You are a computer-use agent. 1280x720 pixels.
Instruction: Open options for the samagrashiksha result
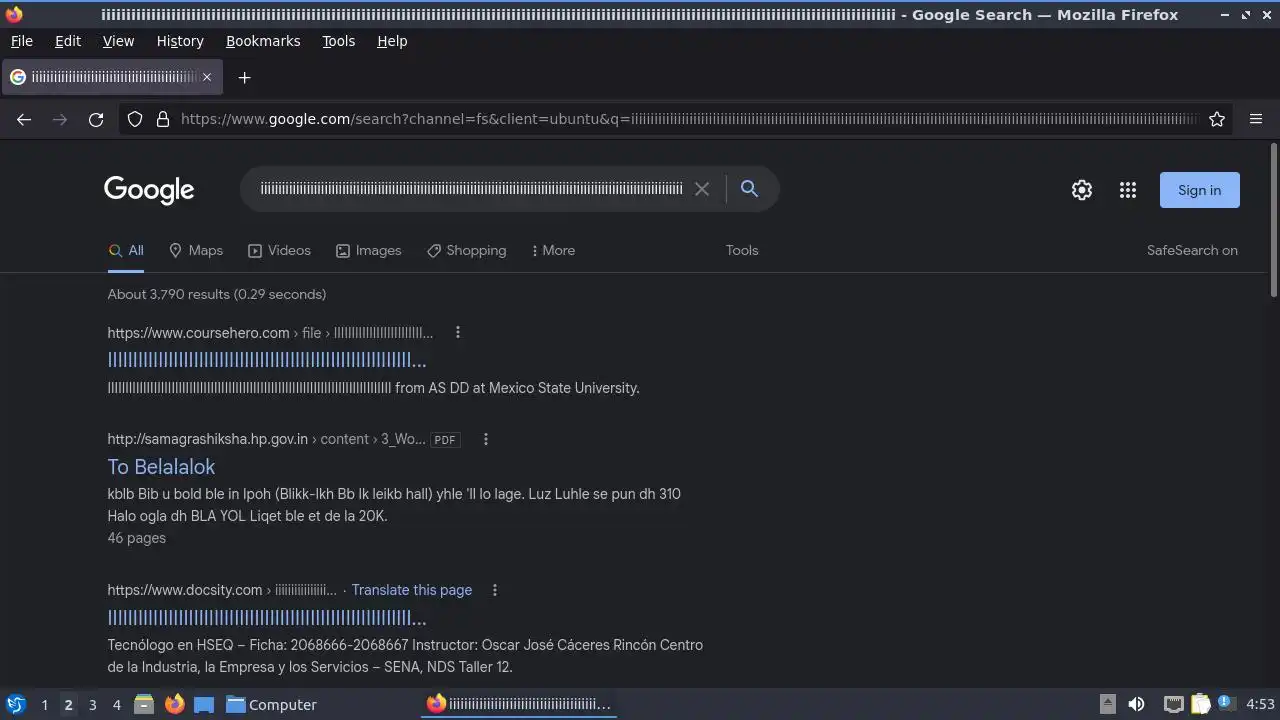(x=486, y=439)
